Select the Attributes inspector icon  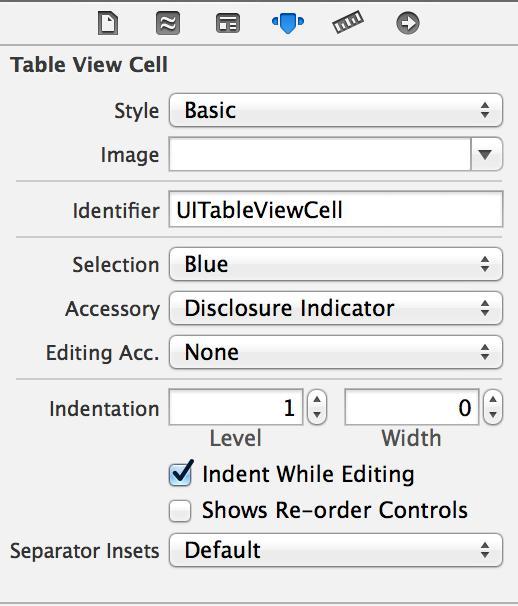pos(288,23)
